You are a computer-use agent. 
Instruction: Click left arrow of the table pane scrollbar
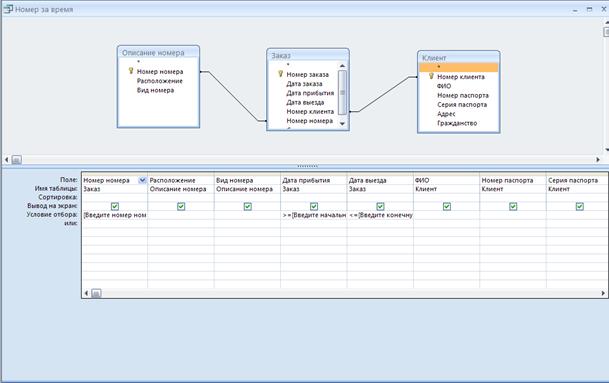7,160
